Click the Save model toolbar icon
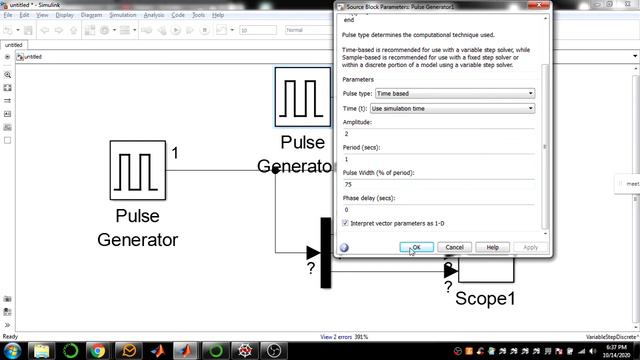Screen dimensions: 640x360 [28, 30]
